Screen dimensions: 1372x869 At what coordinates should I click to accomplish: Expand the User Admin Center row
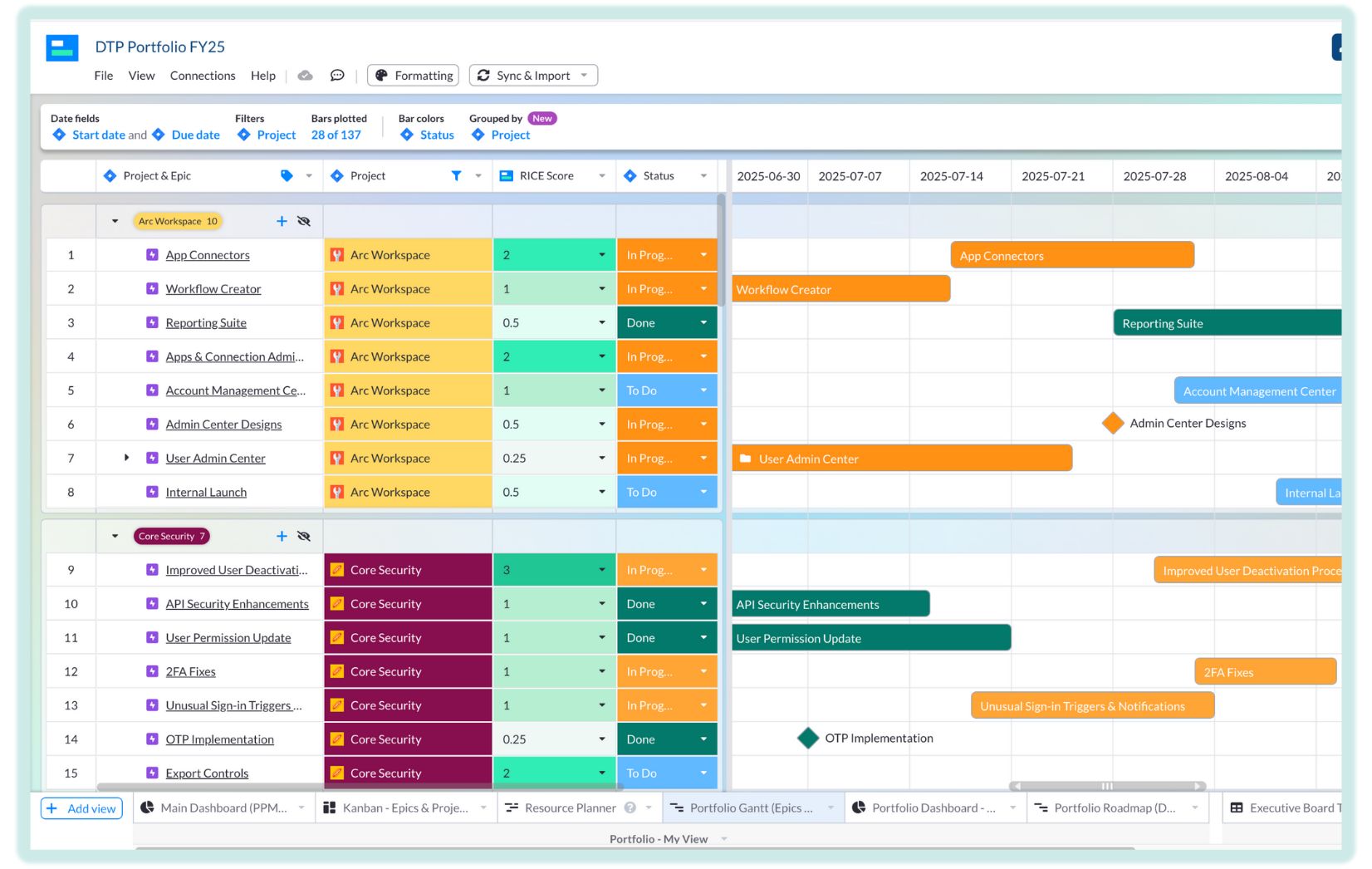click(126, 458)
